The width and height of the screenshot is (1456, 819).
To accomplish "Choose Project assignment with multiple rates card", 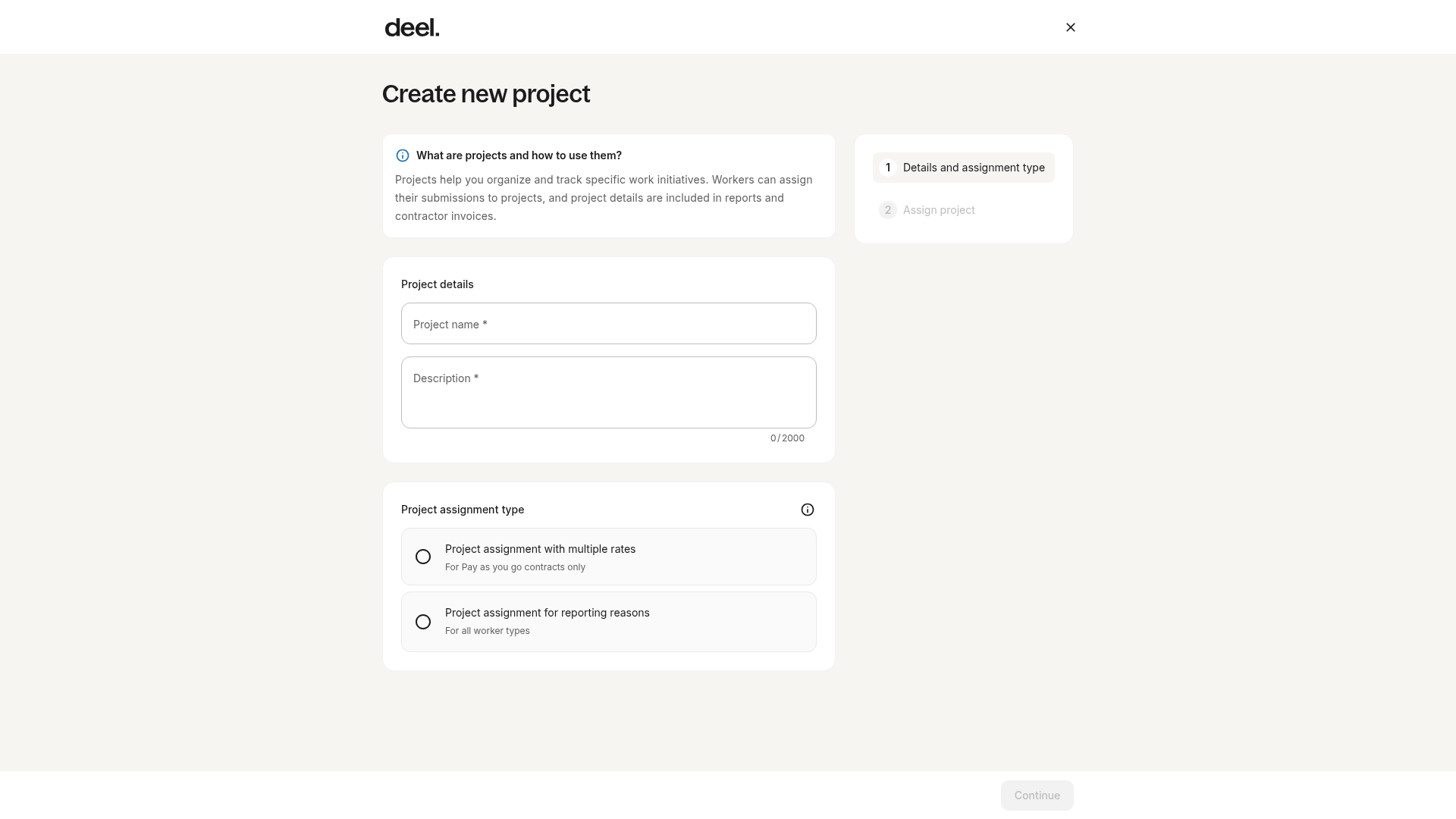I will 608,557.
